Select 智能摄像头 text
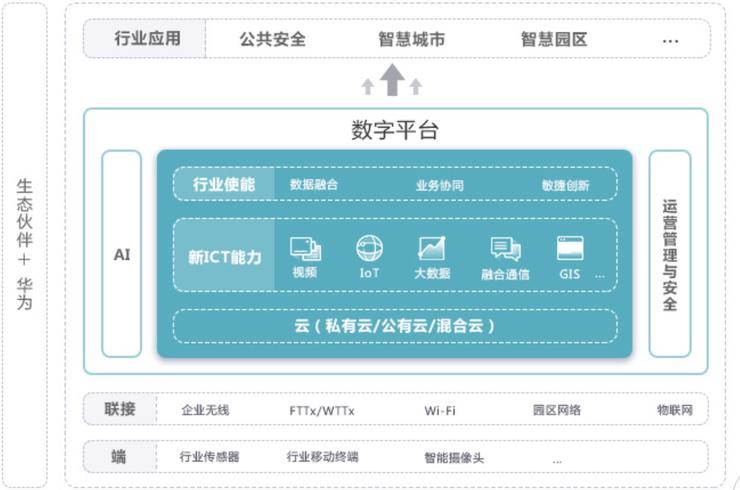 pos(454,457)
